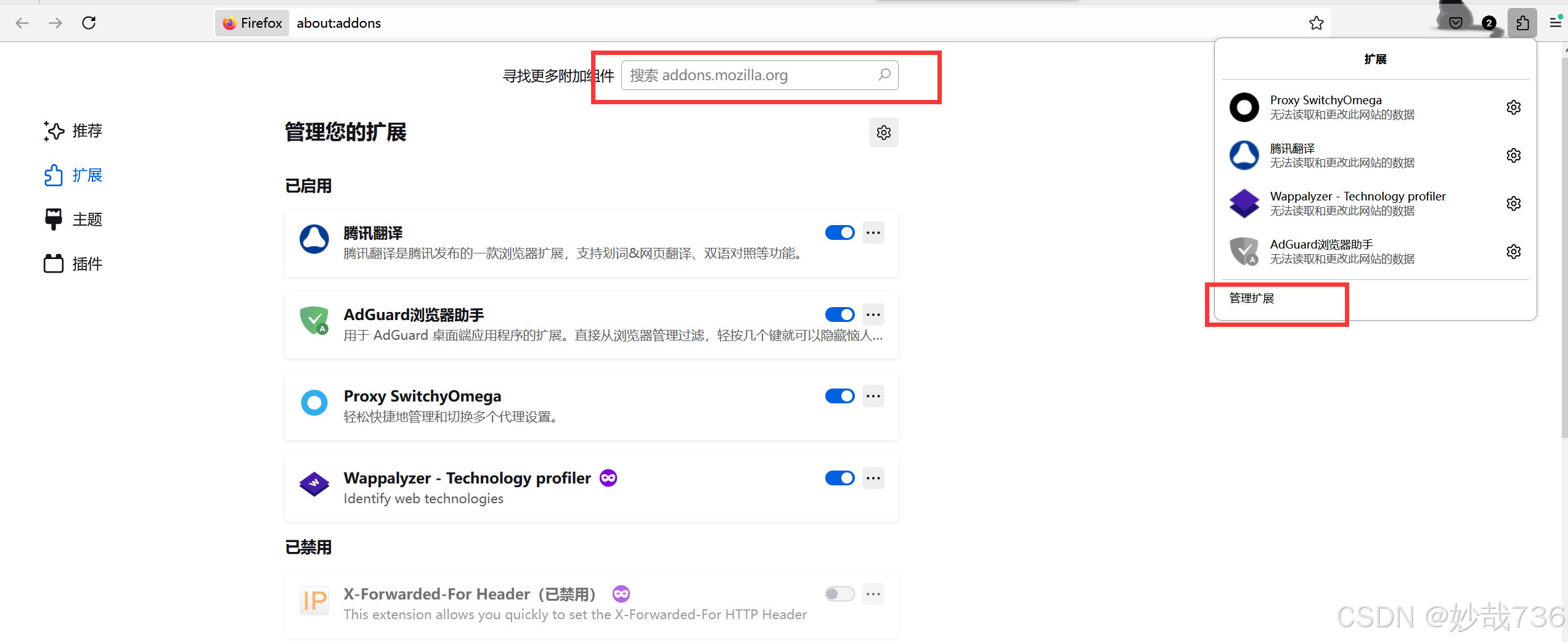Open the gear settings for AdGuard浏览器助手 in the panel
The image size is (1568, 642).
[x=1514, y=252]
